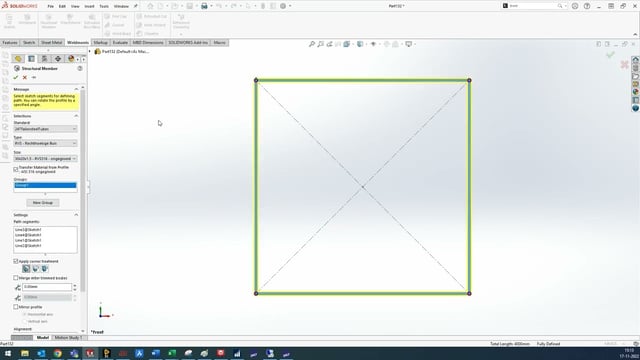Select End Miter corner treatment icon
Image resolution: width=640 pixels, height=360 pixels.
(26, 269)
